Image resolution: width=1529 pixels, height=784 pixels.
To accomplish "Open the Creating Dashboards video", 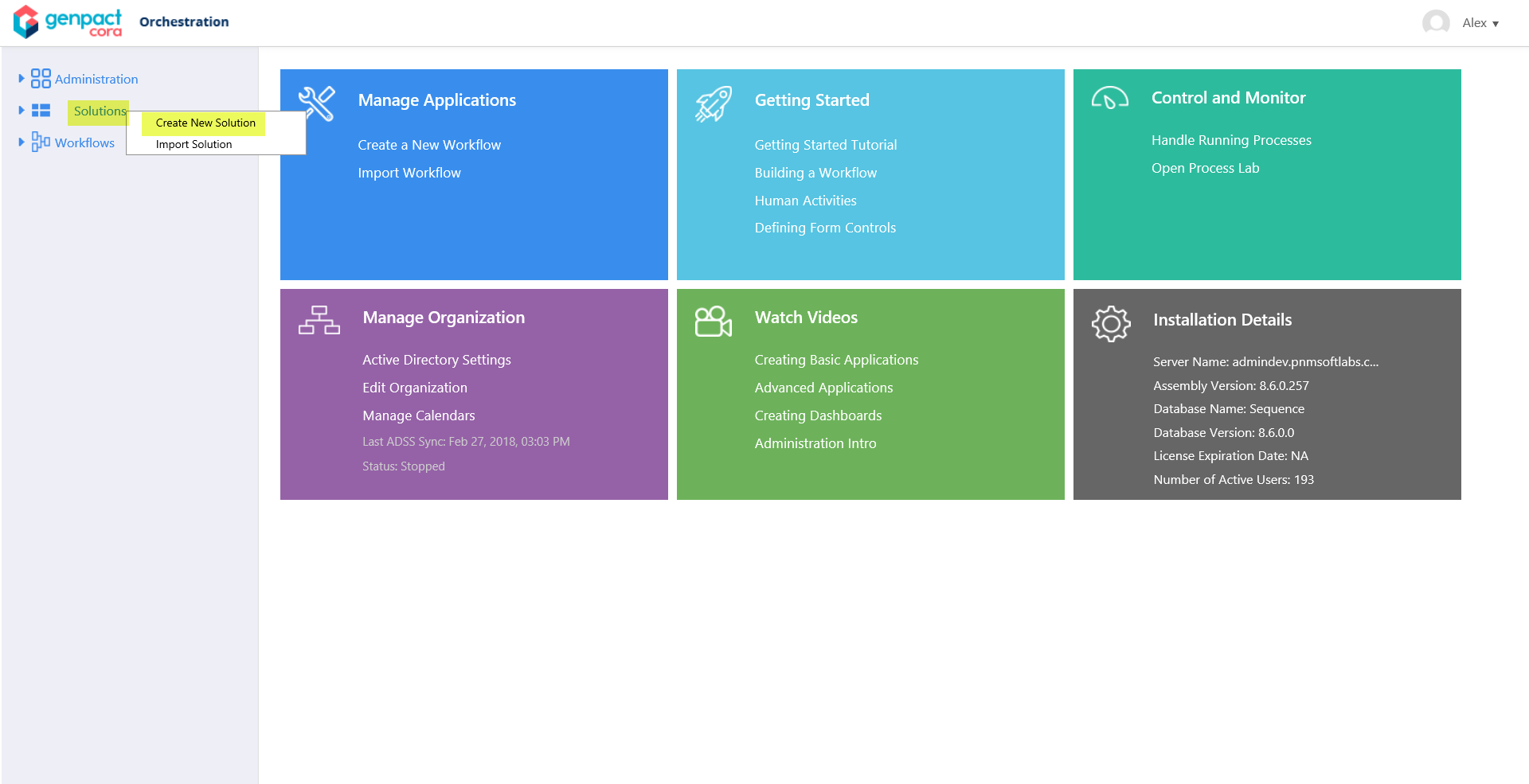I will 818,415.
